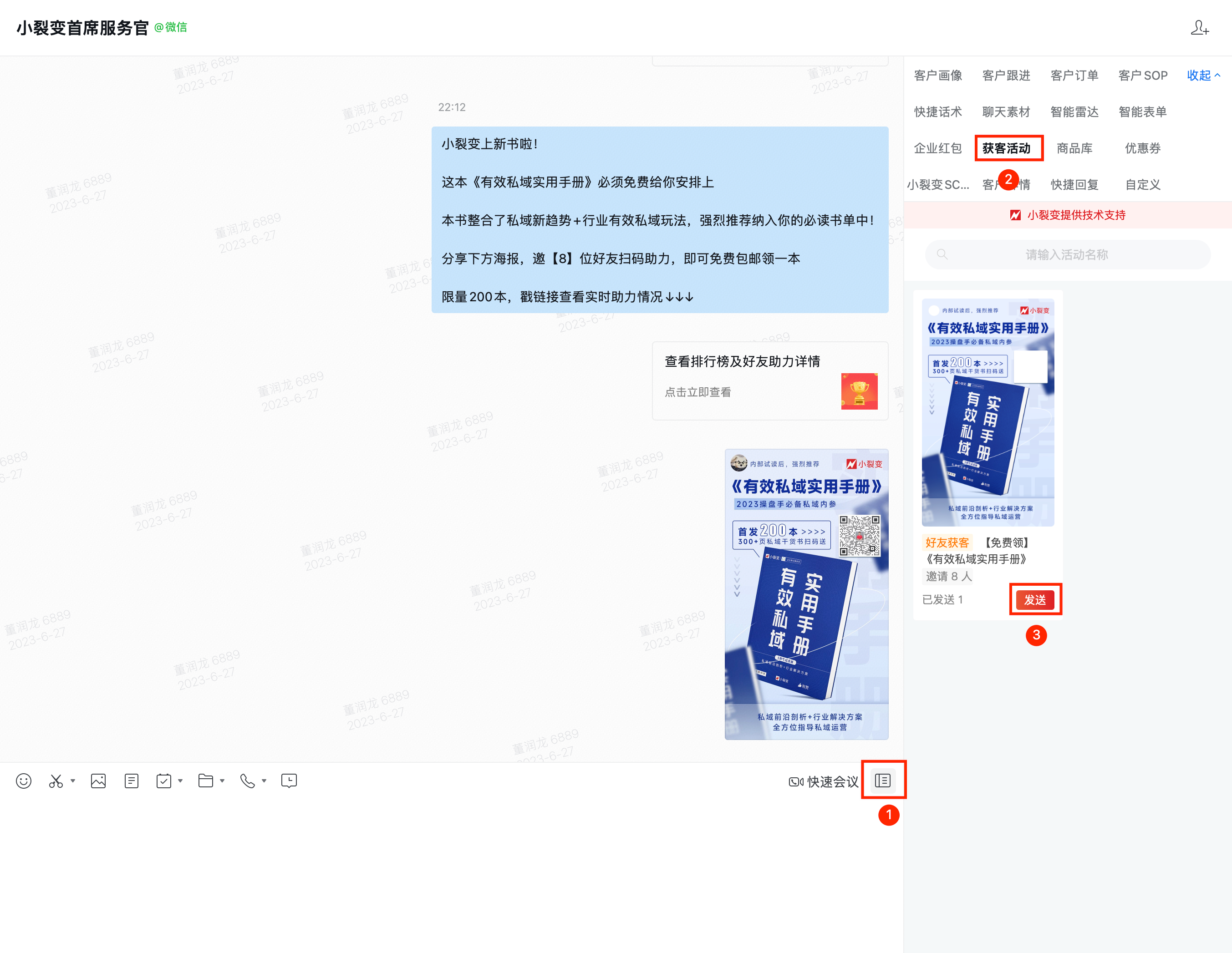
Task: Open the emoji picker icon
Action: [24, 781]
